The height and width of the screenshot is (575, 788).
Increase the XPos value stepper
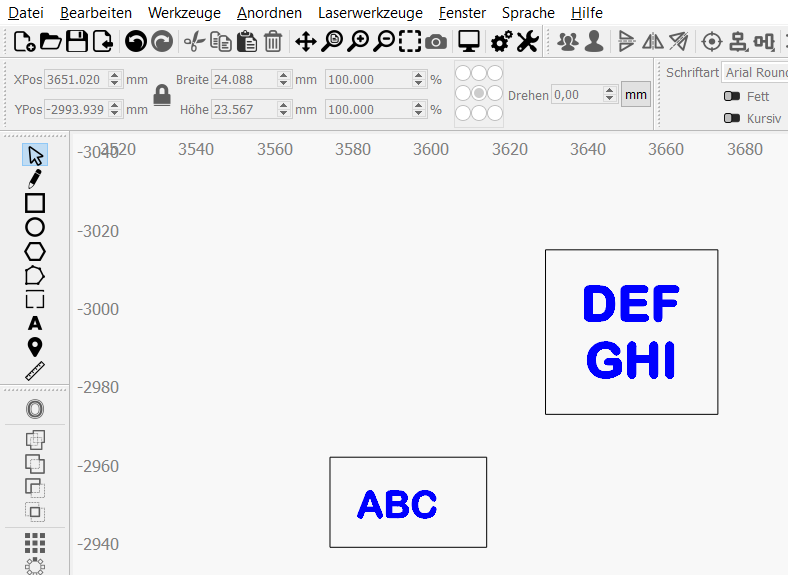[x=115, y=76]
